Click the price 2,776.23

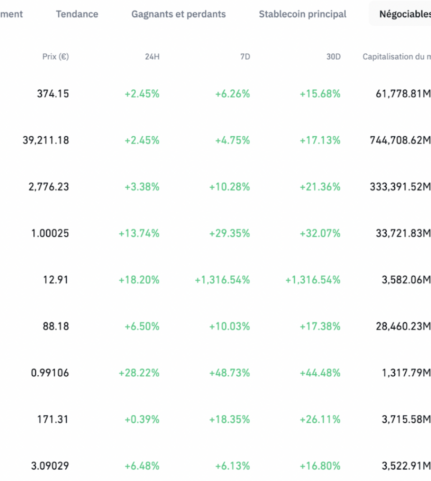[x=49, y=187]
